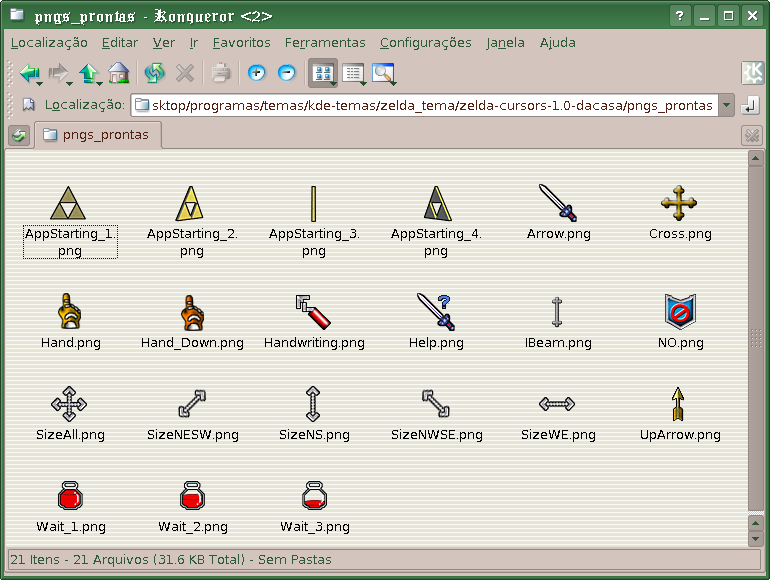Open the Ir menu
Screen dimensions: 770x580
194,43
